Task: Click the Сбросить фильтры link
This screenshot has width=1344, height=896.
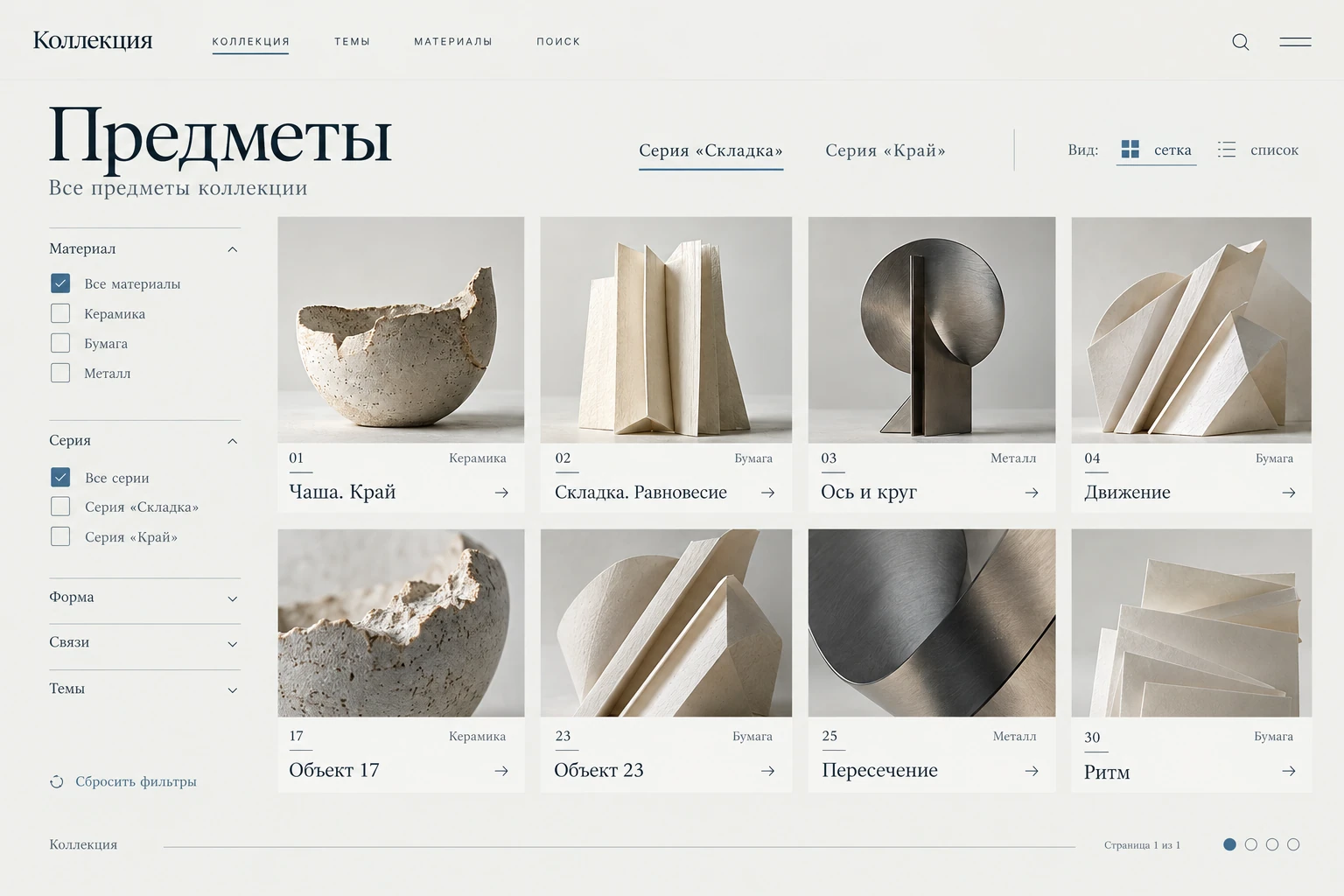Action: [x=136, y=781]
